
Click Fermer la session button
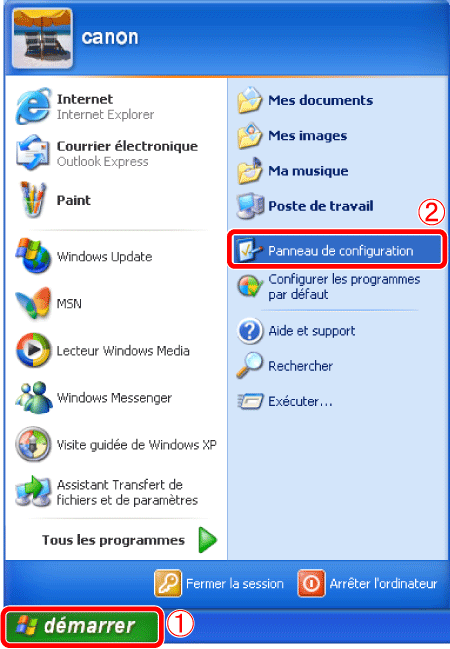click(219, 583)
